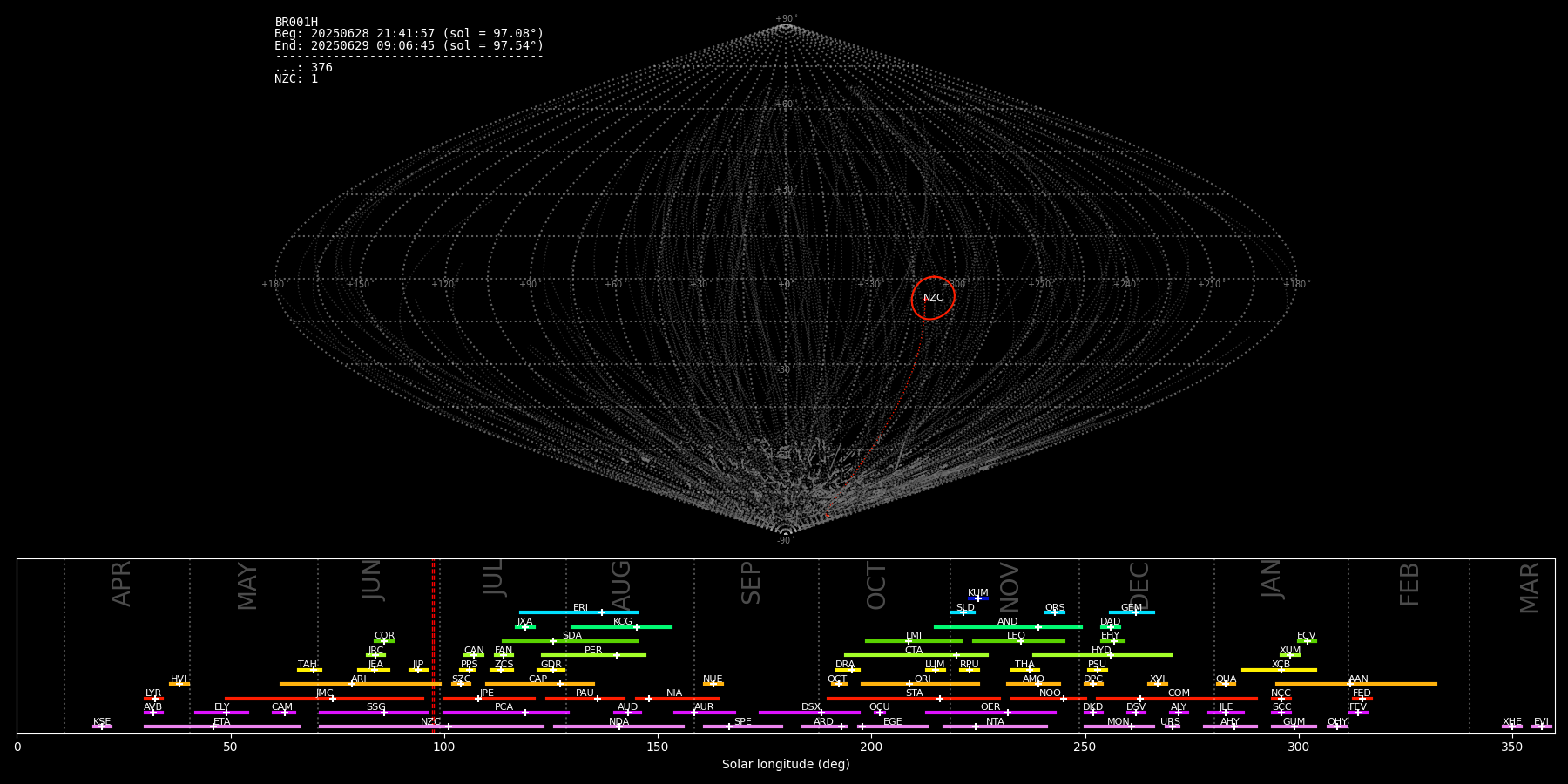
Task: Select the pink NDA shower bar
Action: point(618,727)
